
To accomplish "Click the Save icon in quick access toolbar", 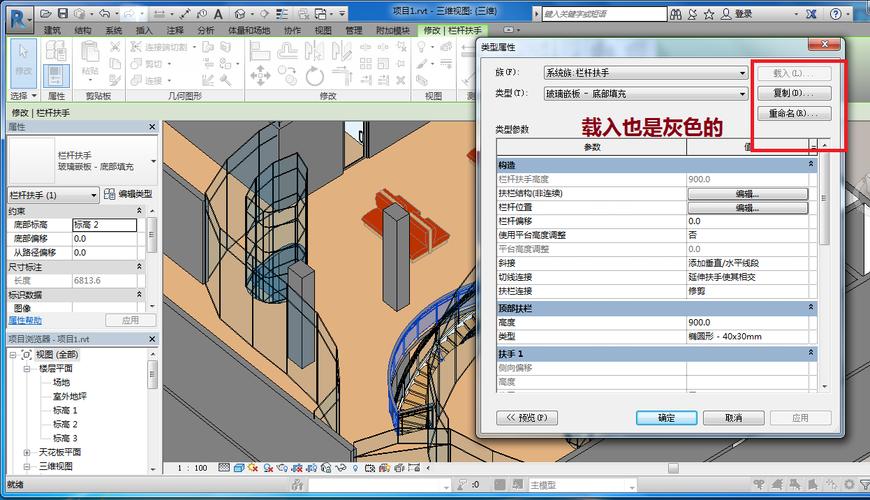I will (64, 14).
